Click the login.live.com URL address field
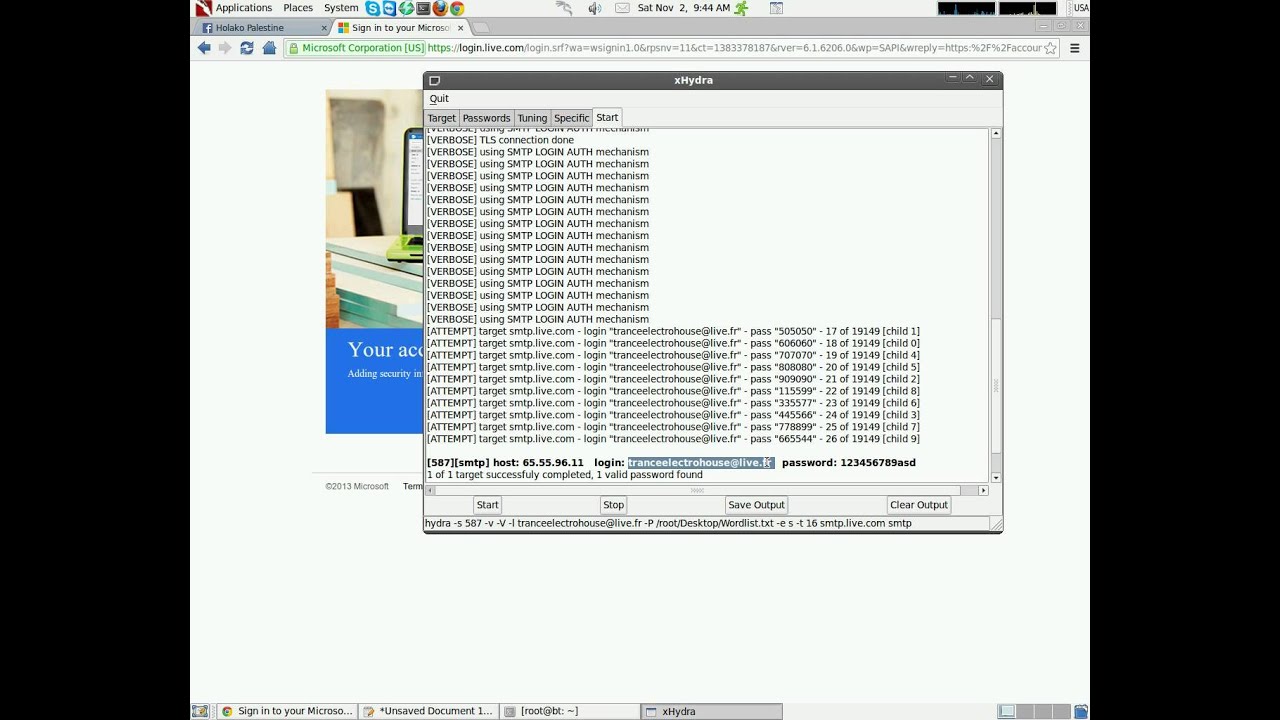Viewport: 1280px width, 720px height. (x=733, y=48)
